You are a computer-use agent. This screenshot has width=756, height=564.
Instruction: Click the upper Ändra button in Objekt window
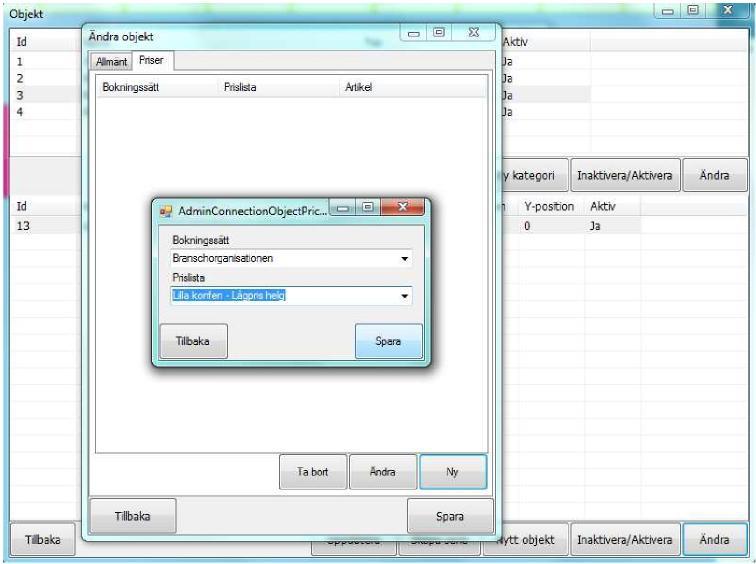click(x=715, y=175)
